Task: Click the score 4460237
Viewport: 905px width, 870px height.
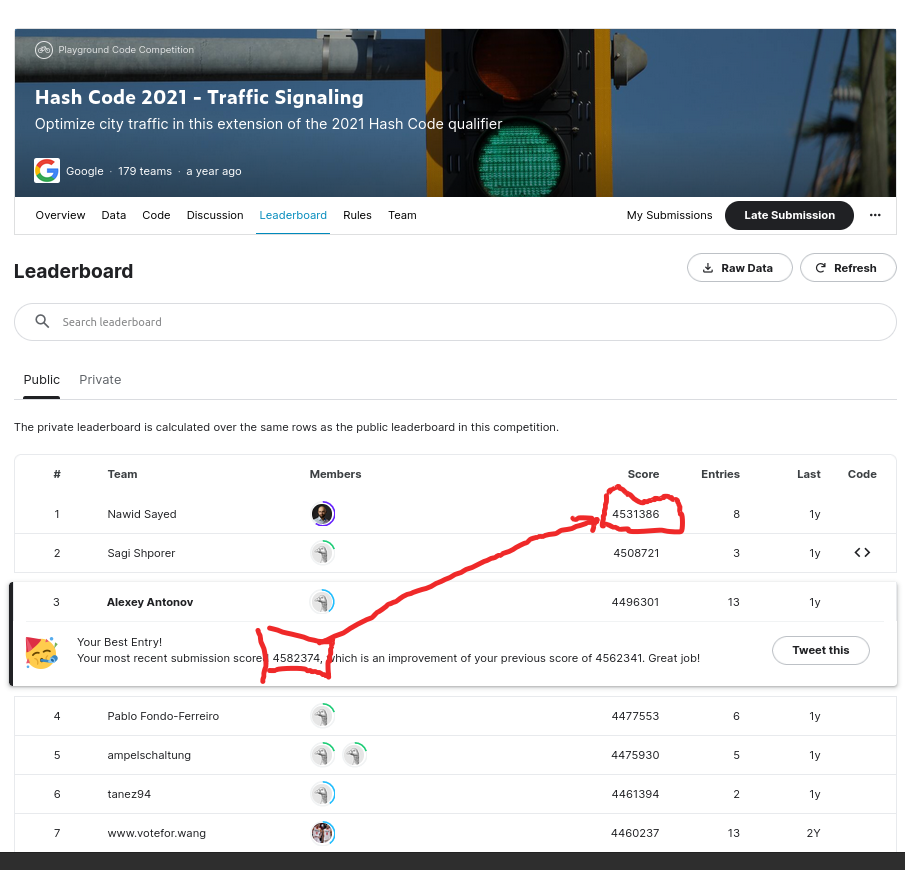Action: (x=635, y=833)
